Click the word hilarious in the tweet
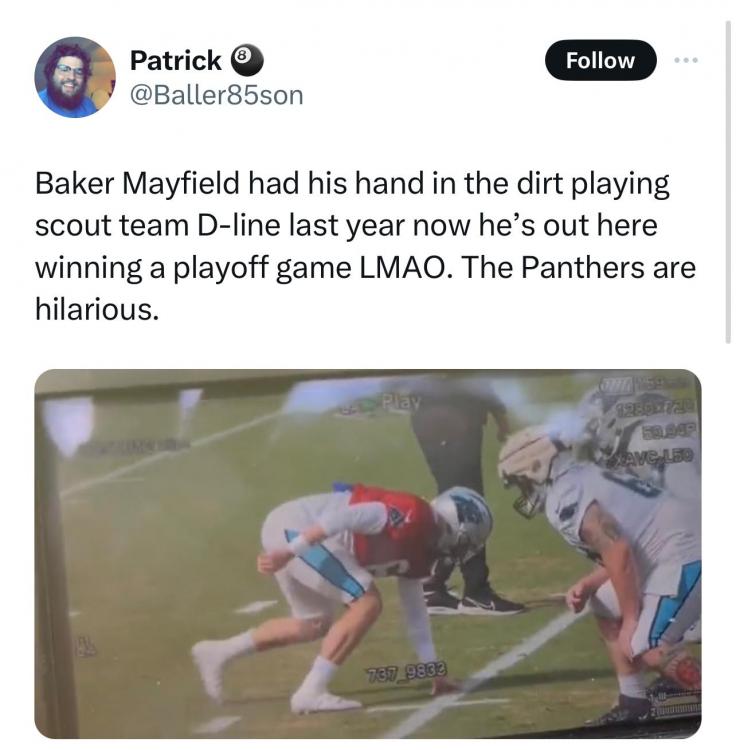Viewport: 736px width, 750px height. pyautogui.click(x=96, y=310)
